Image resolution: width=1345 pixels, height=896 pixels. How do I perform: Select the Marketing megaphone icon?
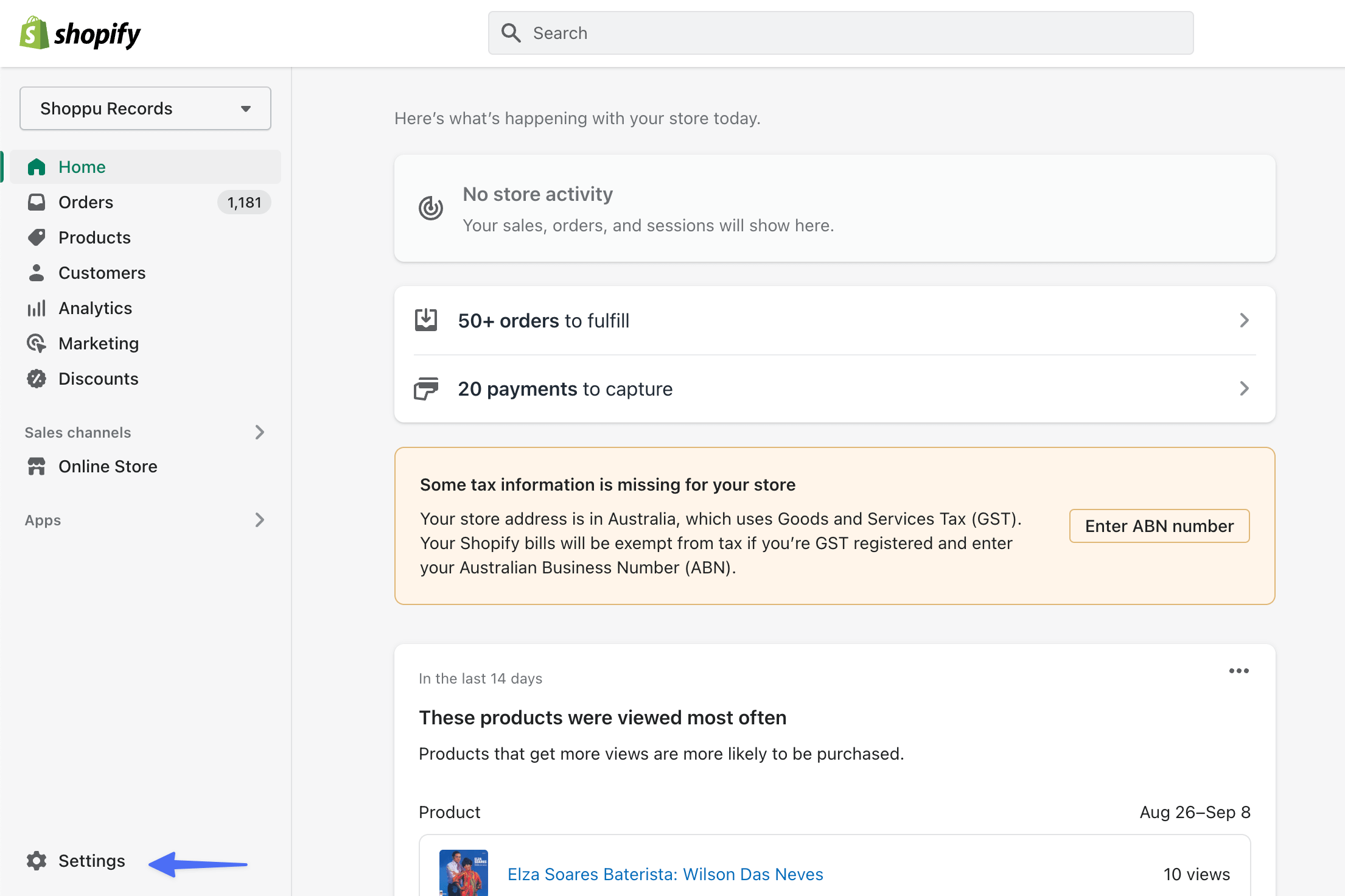pos(37,343)
